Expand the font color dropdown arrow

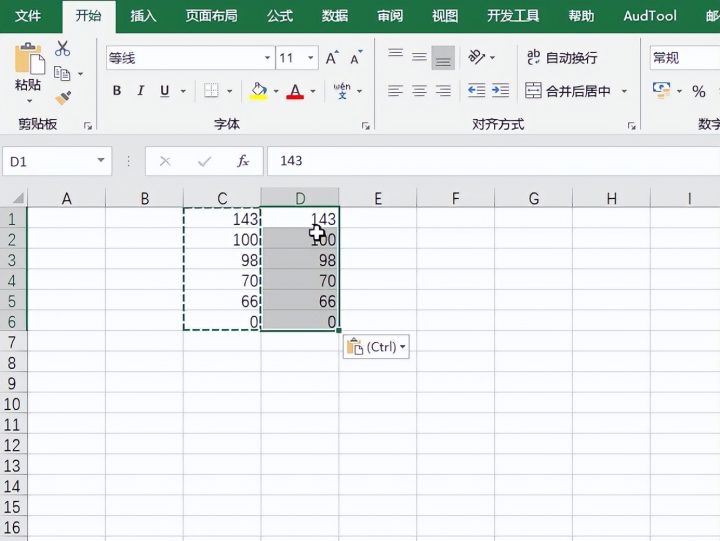click(x=313, y=91)
